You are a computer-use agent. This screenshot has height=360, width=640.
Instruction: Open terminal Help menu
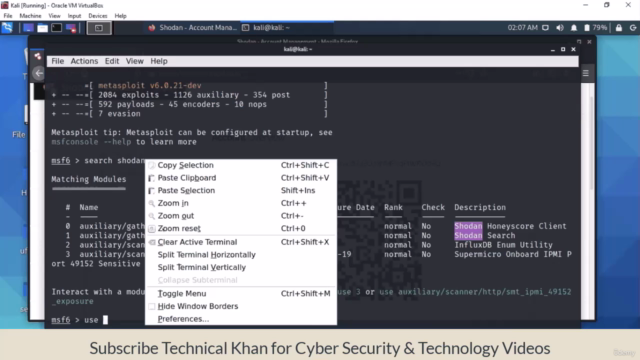(159, 61)
